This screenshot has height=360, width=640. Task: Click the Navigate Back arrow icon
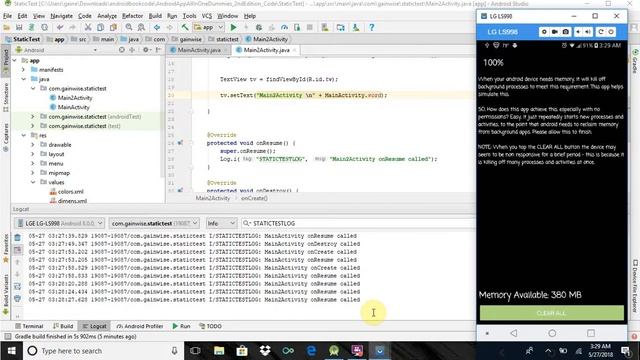tap(157, 27)
